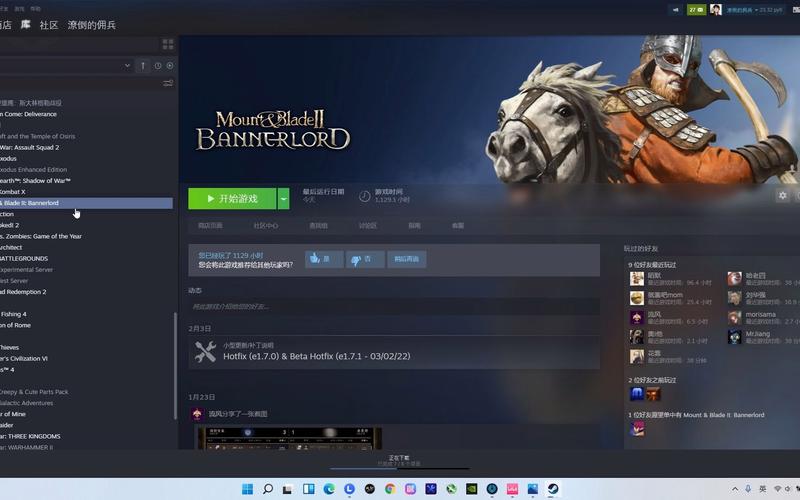
Task: Open the dropdown arrow beside 开始游戏
Action: tap(284, 198)
